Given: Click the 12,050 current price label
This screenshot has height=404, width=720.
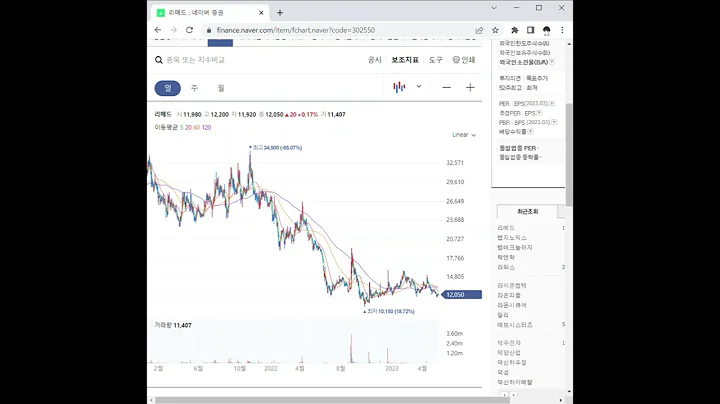Looking at the screenshot, I should [461, 295].
